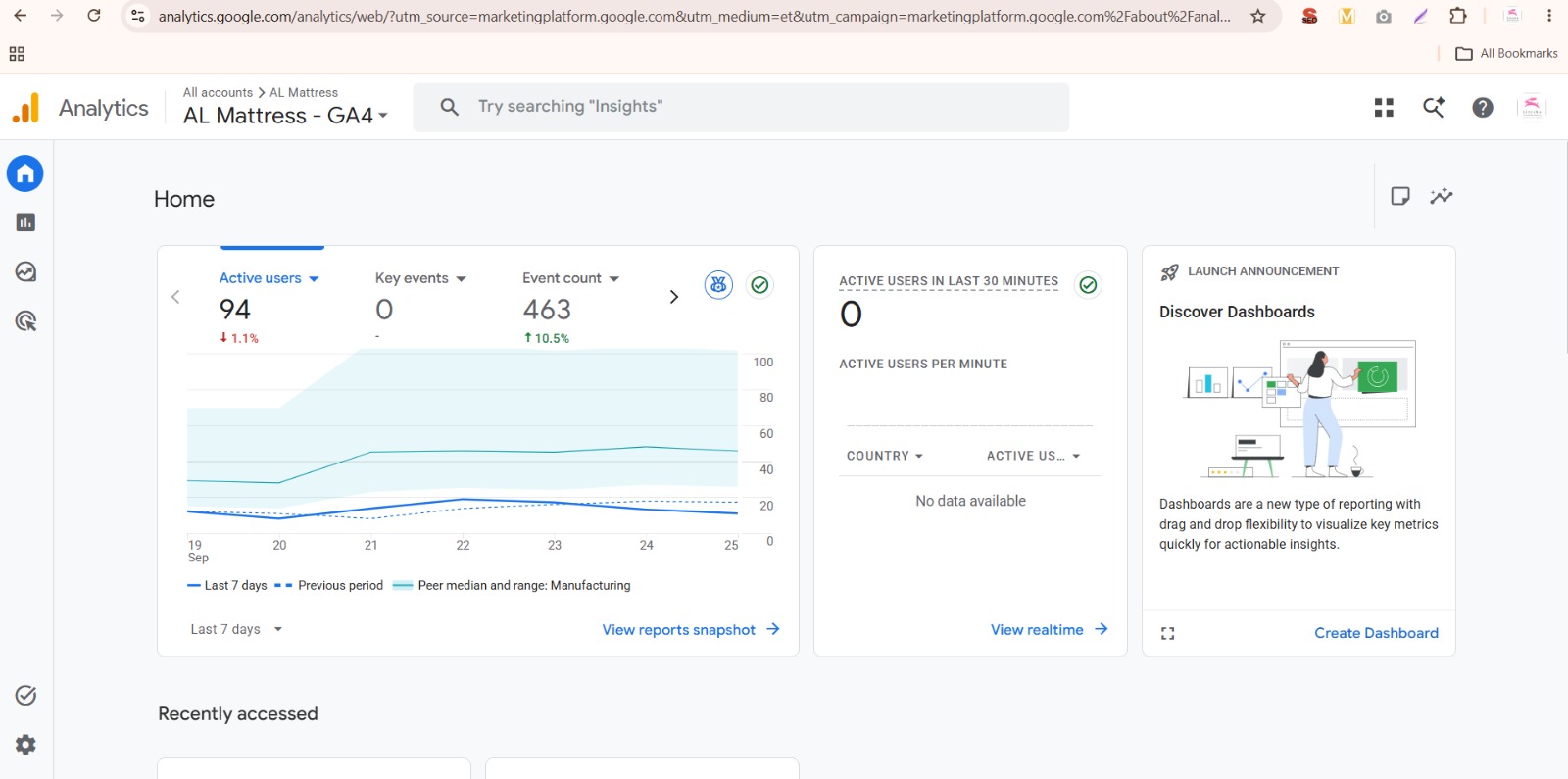
Task: Click the Insights search field
Action: (741, 107)
